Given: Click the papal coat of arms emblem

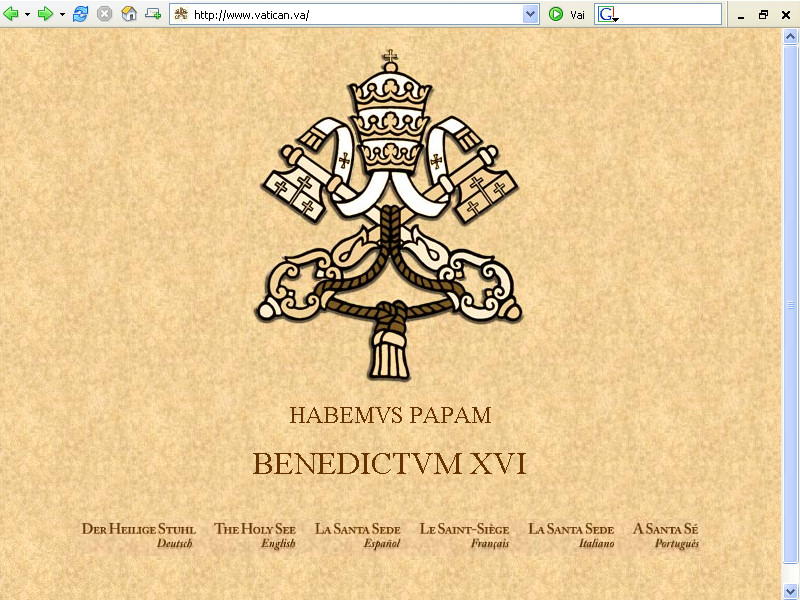Looking at the screenshot, I should click(389, 215).
